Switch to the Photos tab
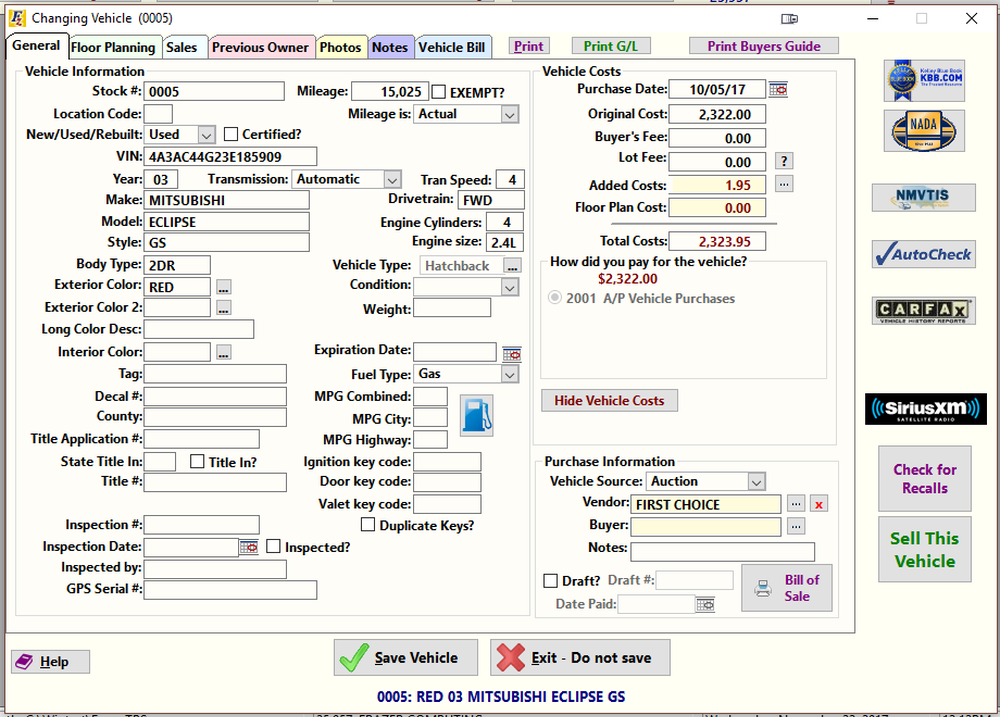 point(341,46)
